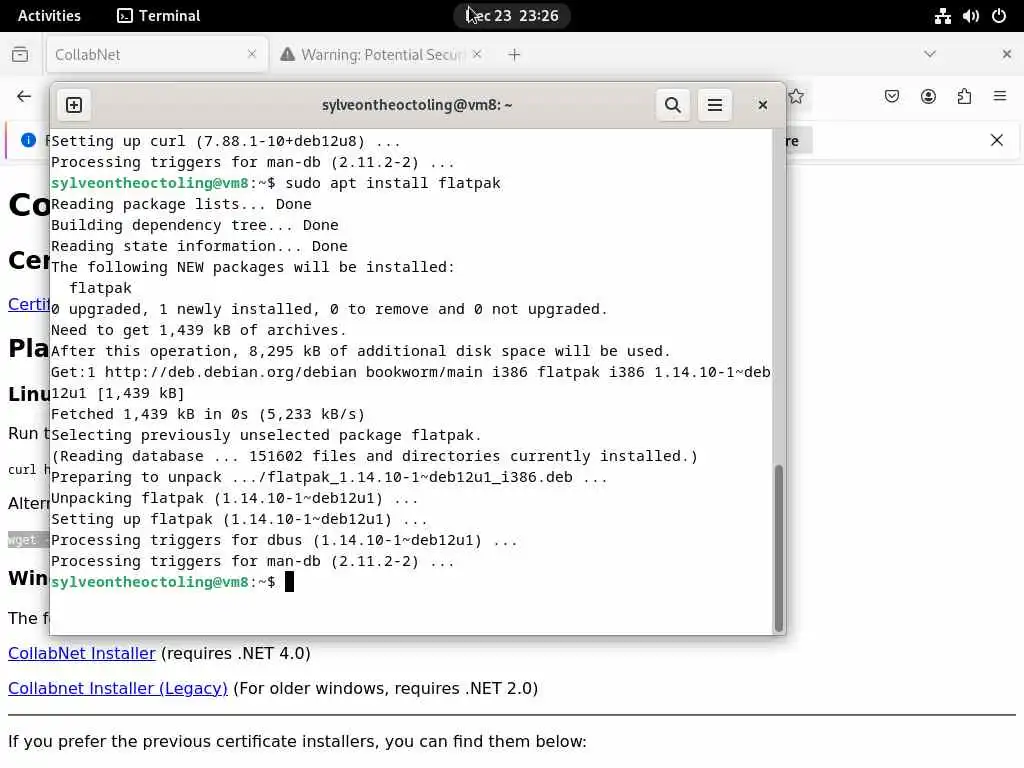Click the highlighted wget command text
This screenshot has height=768, width=1024.
28,540
